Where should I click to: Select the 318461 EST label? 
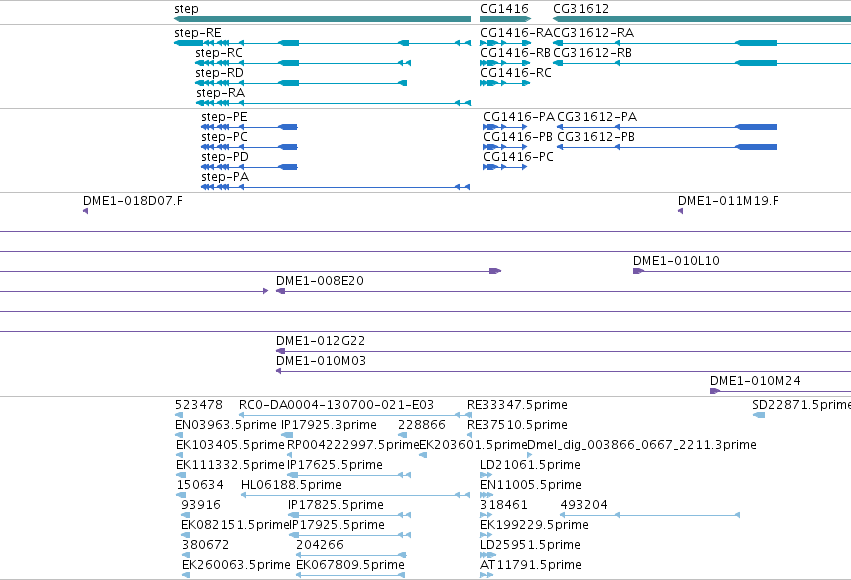click(504, 505)
